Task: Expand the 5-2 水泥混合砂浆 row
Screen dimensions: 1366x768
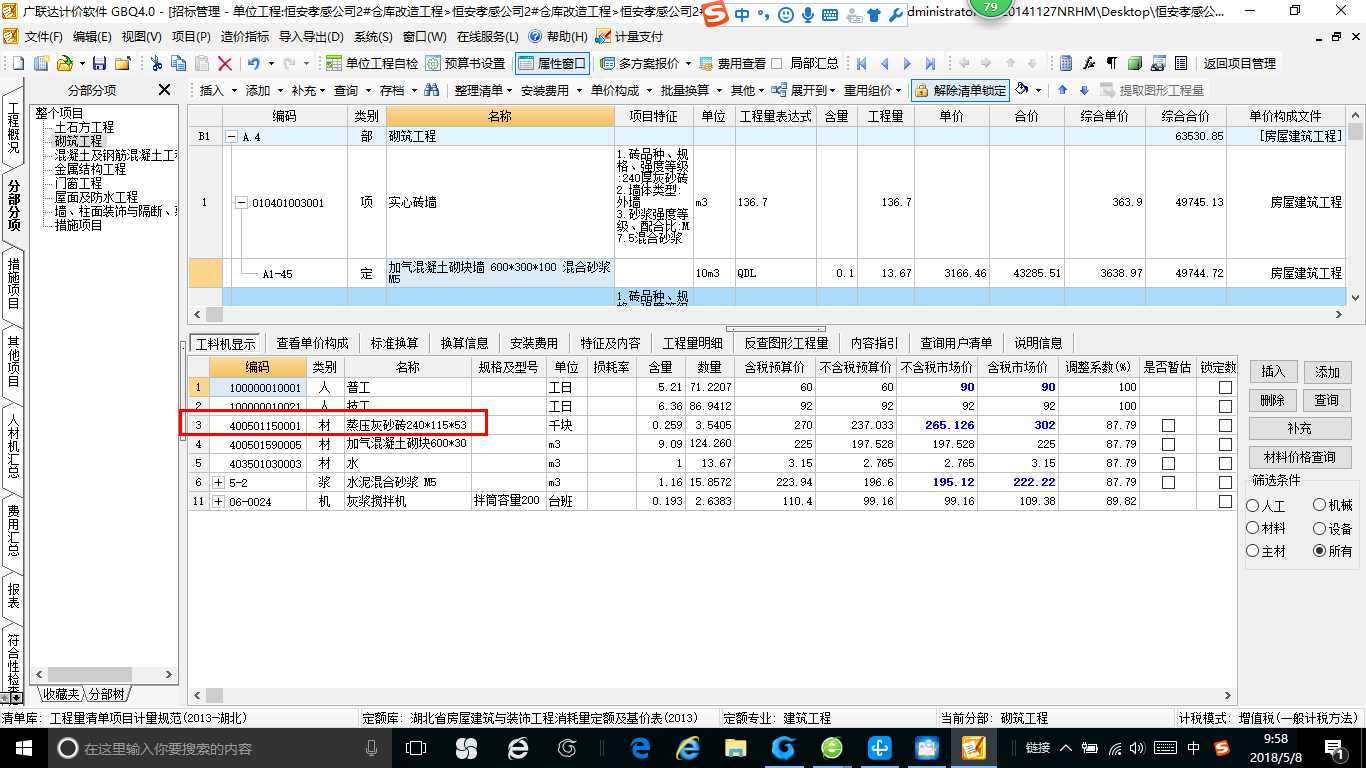Action: (x=219, y=482)
